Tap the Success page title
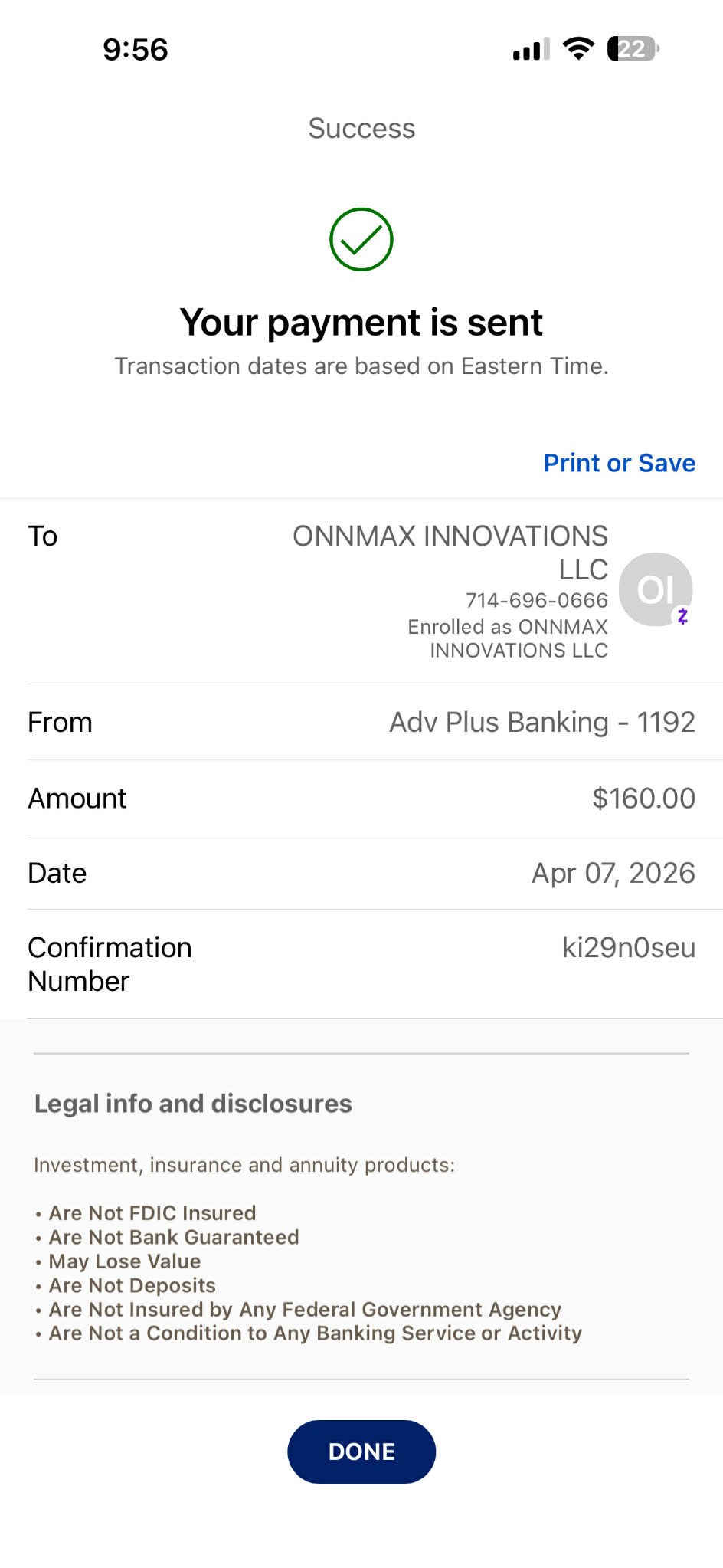 point(361,128)
